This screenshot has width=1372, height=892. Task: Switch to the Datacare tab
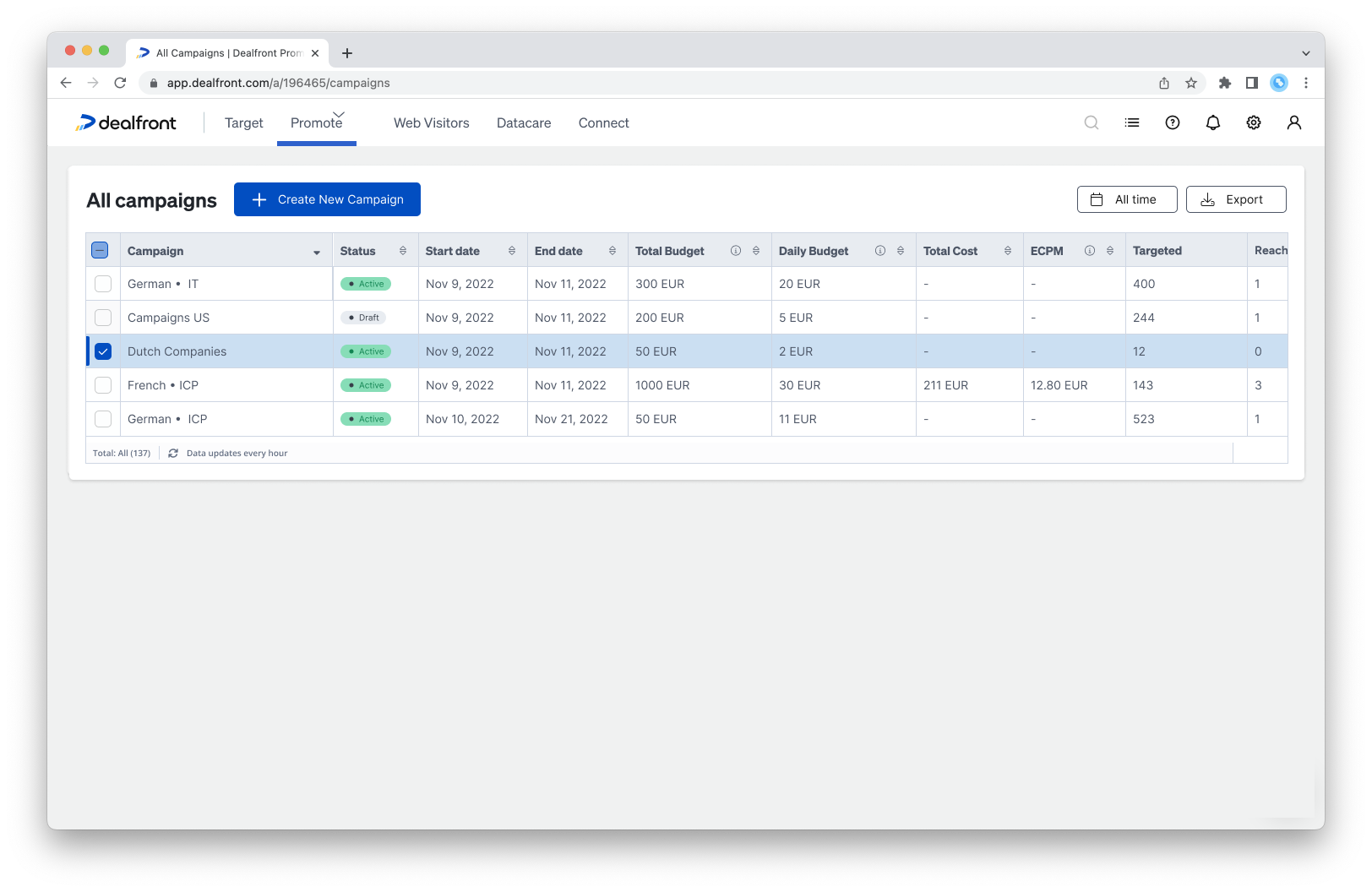(x=524, y=123)
